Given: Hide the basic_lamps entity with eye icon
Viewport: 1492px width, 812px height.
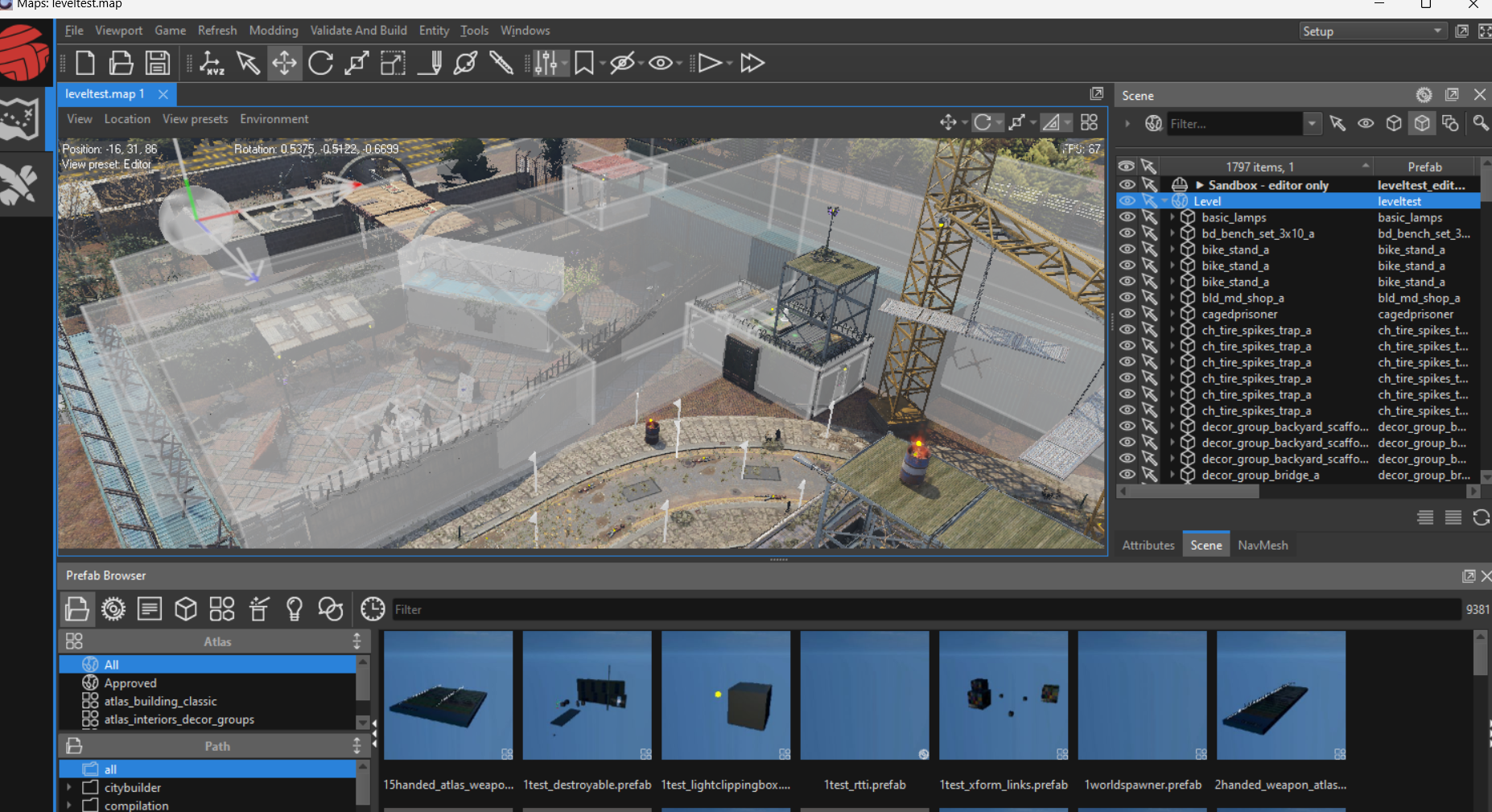Looking at the screenshot, I should pyautogui.click(x=1127, y=217).
